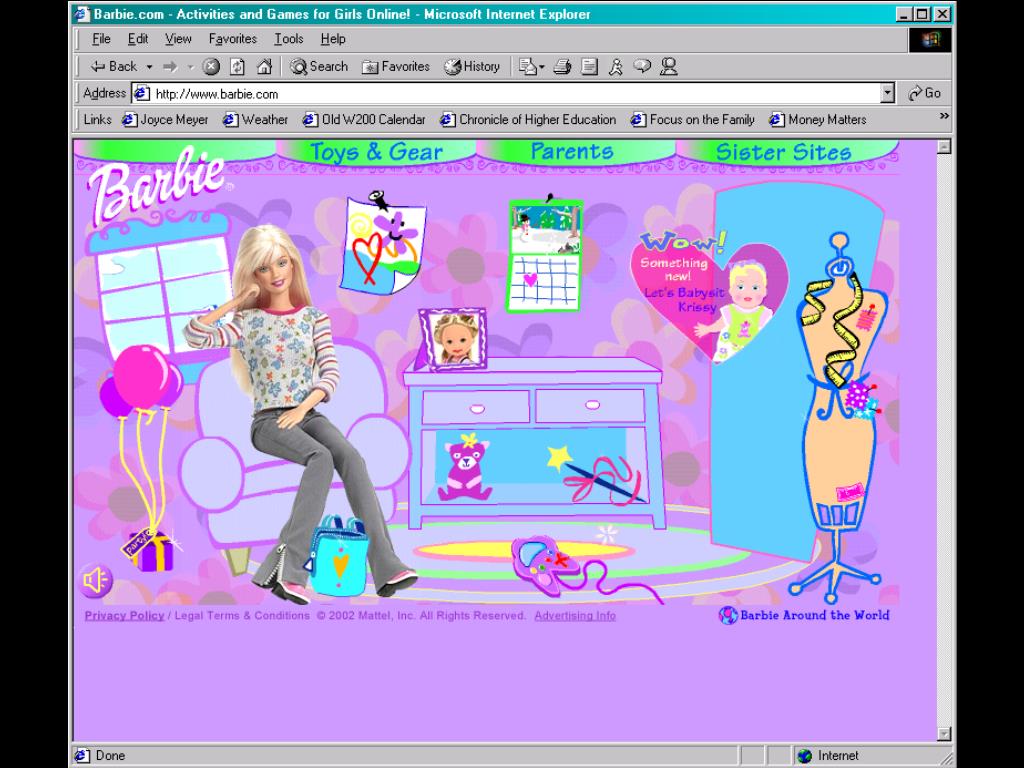Click the Barbie logo
The width and height of the screenshot is (1024, 768).
pos(158,185)
